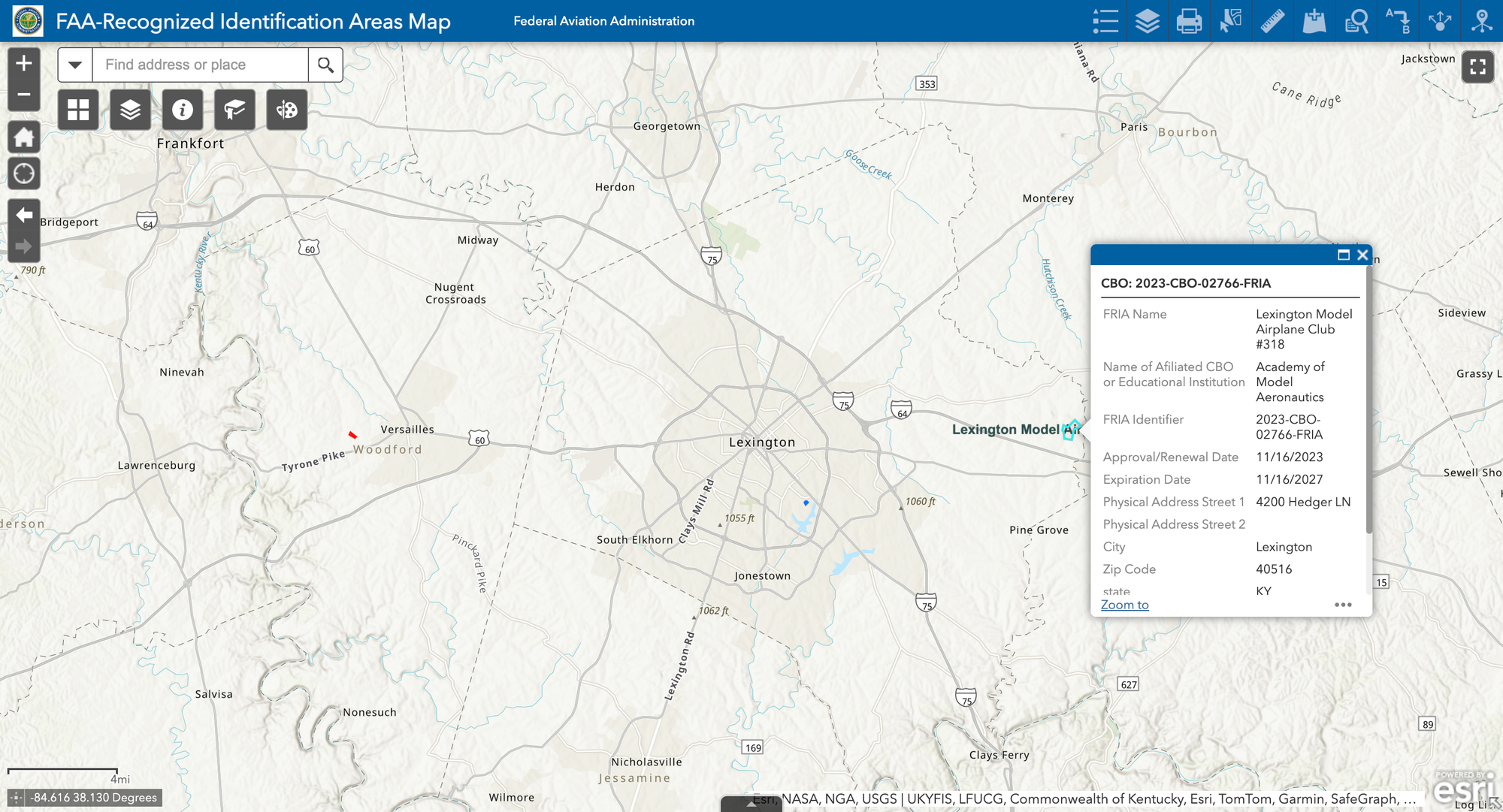Open the Legend widget
The width and height of the screenshot is (1503, 812).
1105,21
